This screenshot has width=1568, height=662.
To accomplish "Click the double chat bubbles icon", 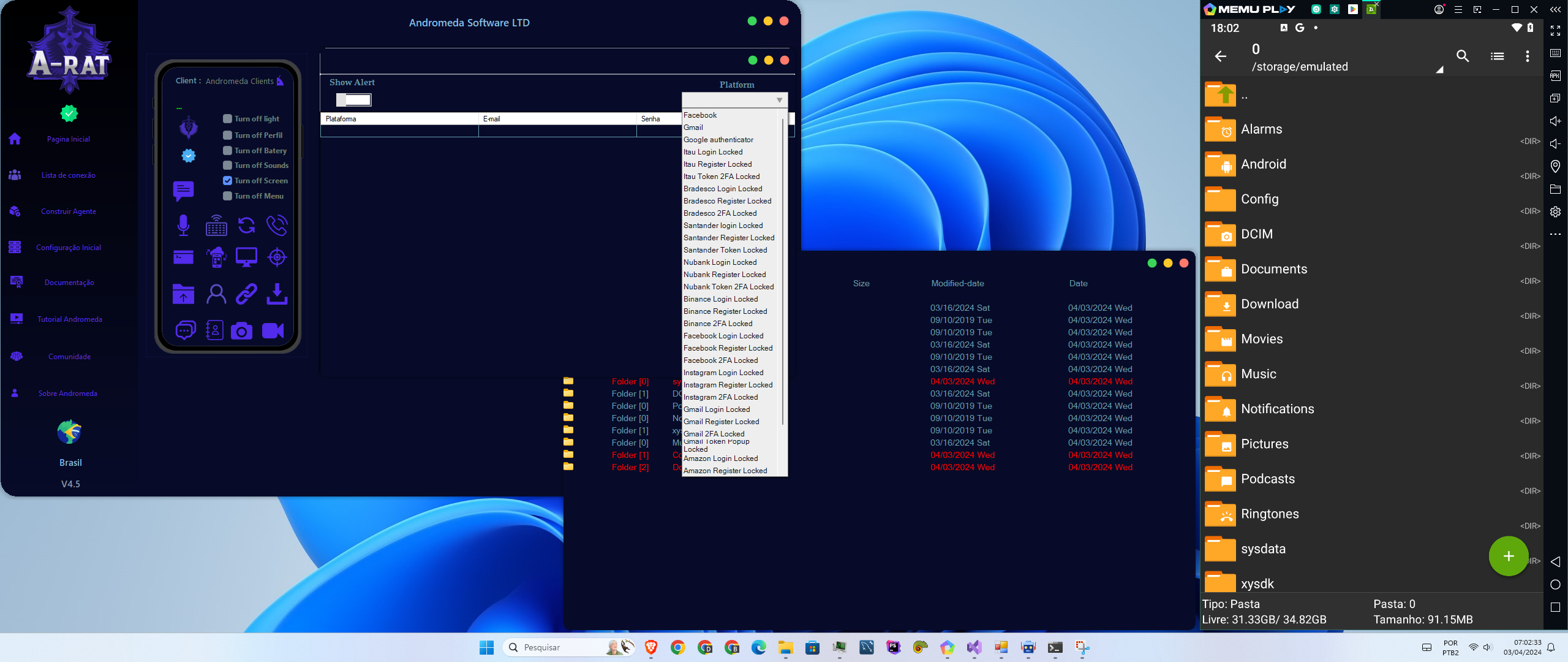I will [186, 330].
